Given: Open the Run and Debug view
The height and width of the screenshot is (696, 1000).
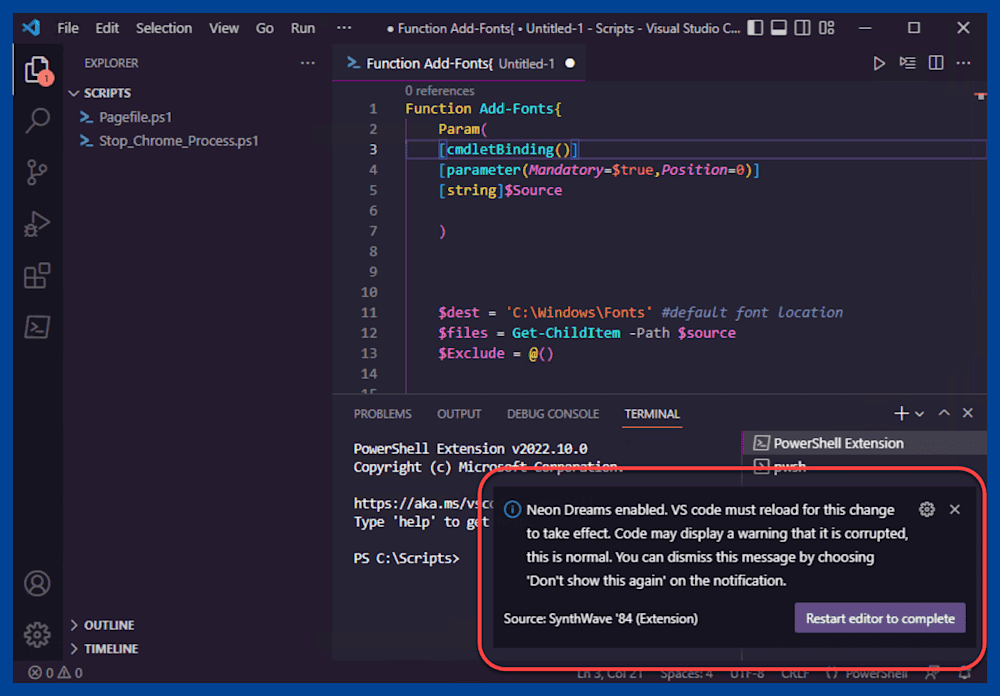Looking at the screenshot, I should [37, 224].
